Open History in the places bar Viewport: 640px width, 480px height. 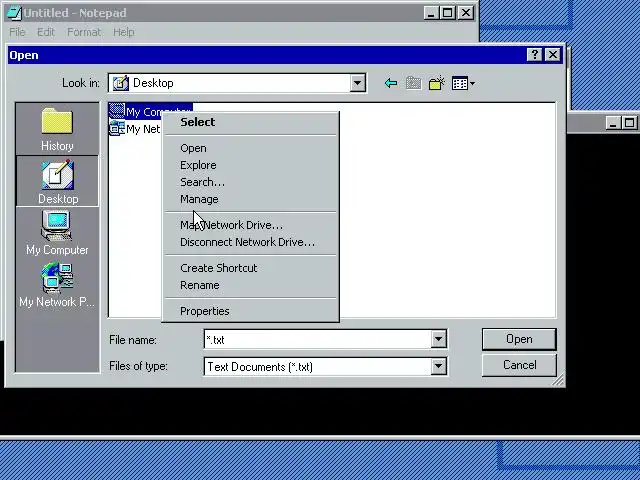tap(57, 129)
